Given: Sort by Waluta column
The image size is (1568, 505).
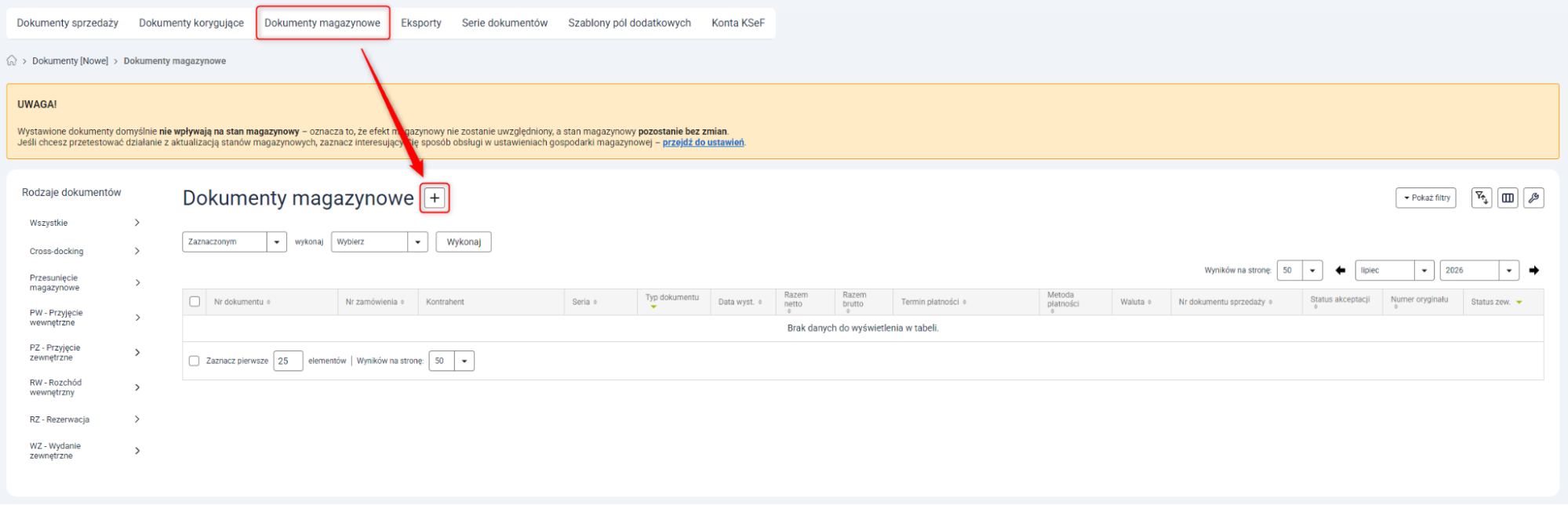Looking at the screenshot, I should point(1136,302).
